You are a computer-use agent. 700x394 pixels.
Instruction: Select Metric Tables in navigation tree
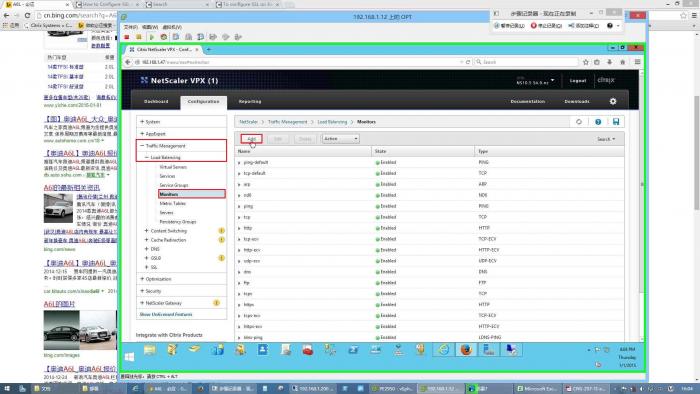coord(173,203)
